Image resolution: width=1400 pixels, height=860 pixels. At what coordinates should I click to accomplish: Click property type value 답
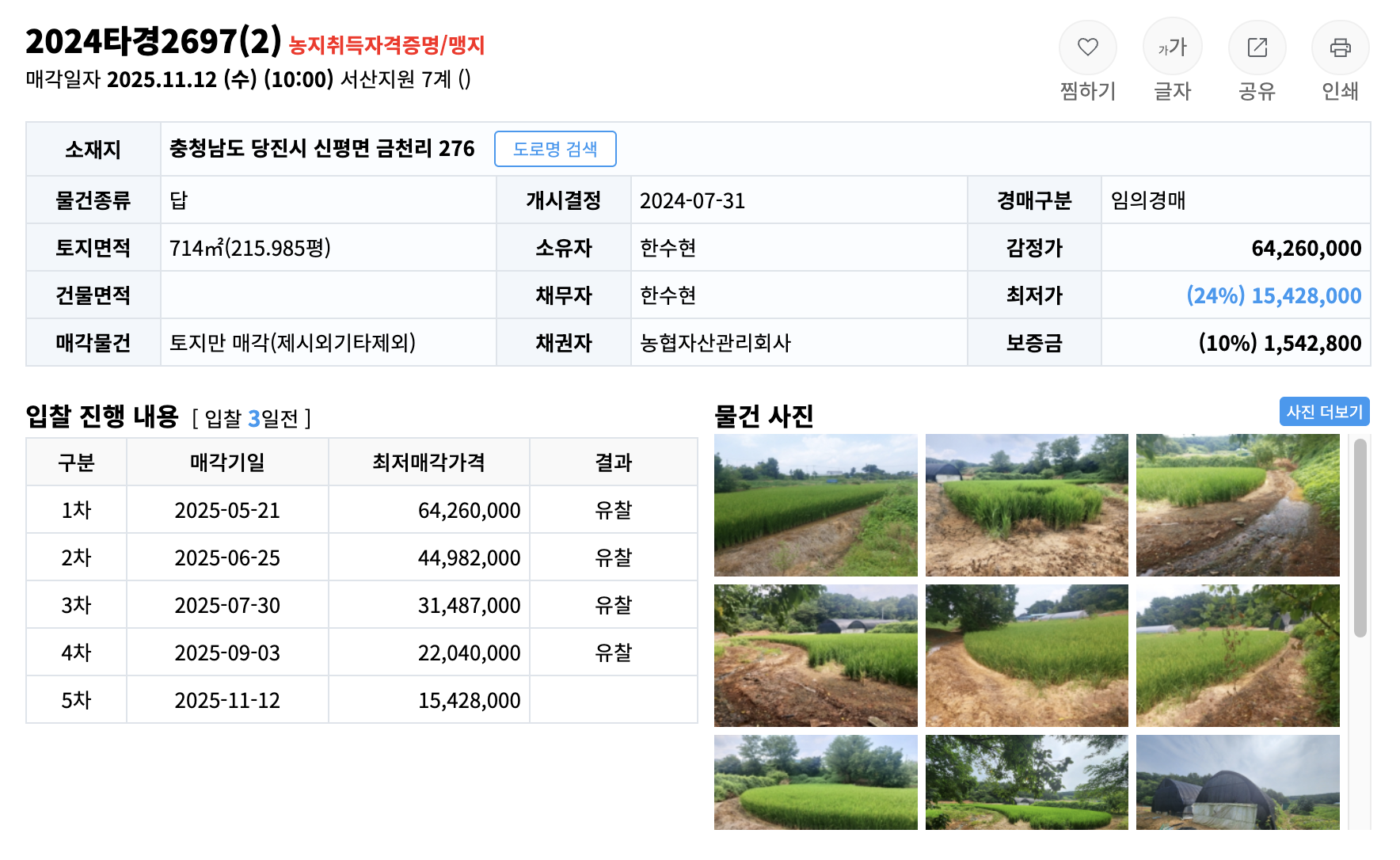click(178, 200)
